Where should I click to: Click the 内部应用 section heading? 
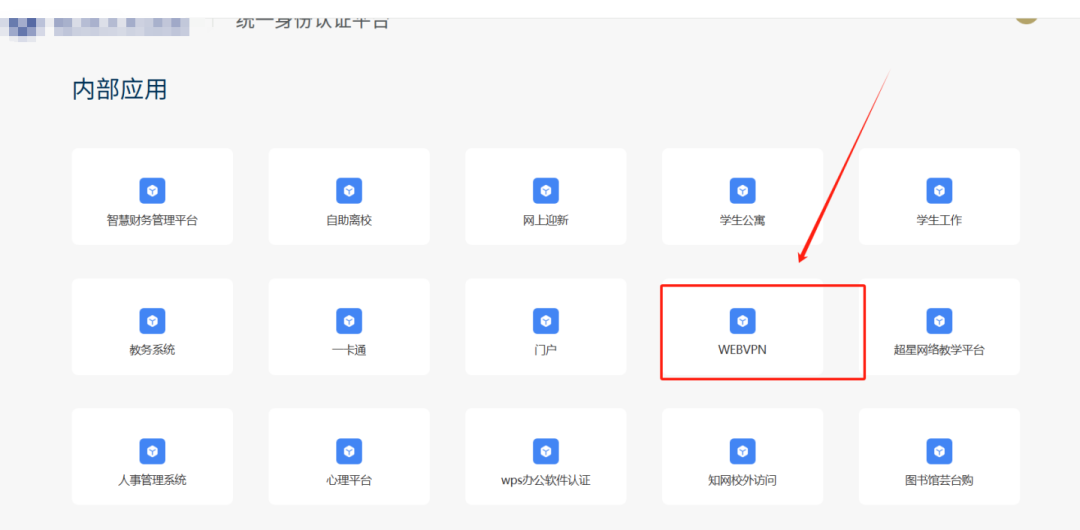click(120, 90)
